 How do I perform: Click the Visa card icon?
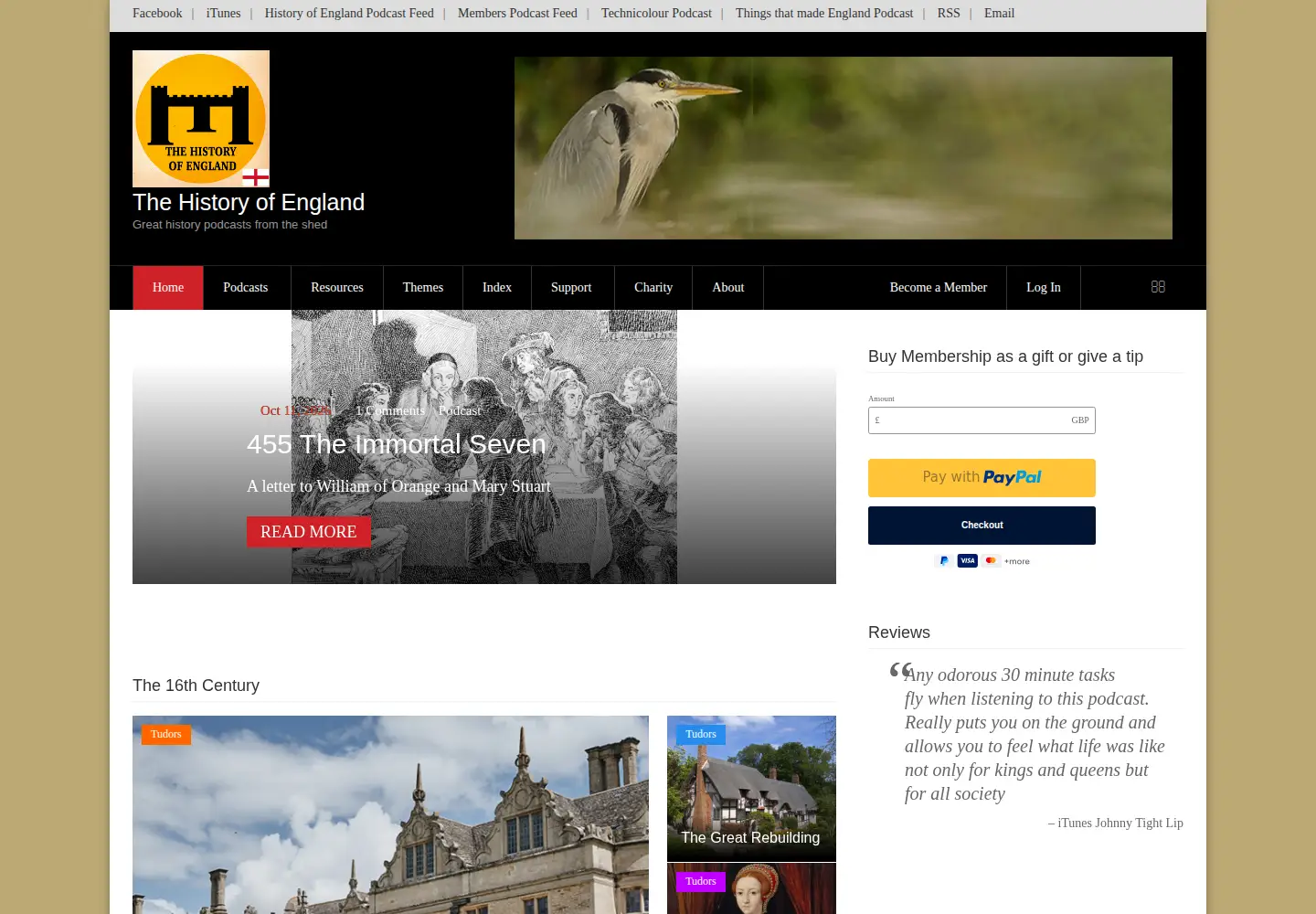(968, 560)
